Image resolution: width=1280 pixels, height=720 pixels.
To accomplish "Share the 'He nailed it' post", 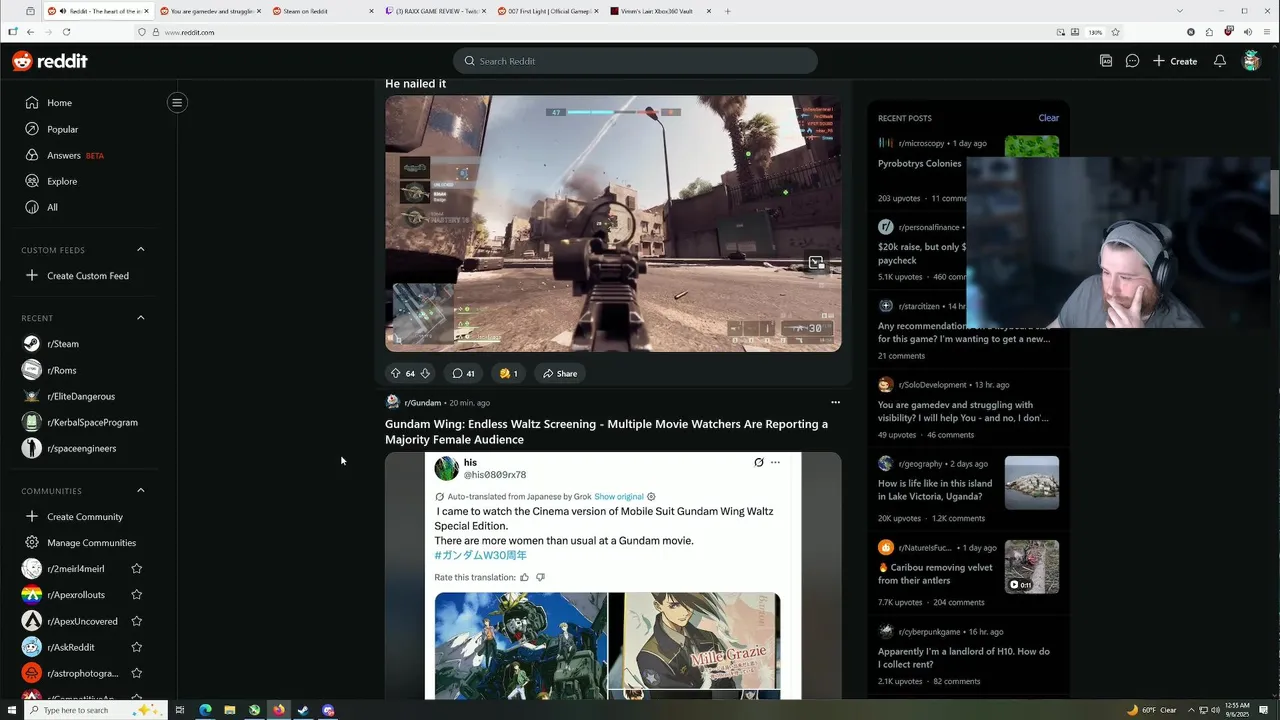I will point(560,373).
